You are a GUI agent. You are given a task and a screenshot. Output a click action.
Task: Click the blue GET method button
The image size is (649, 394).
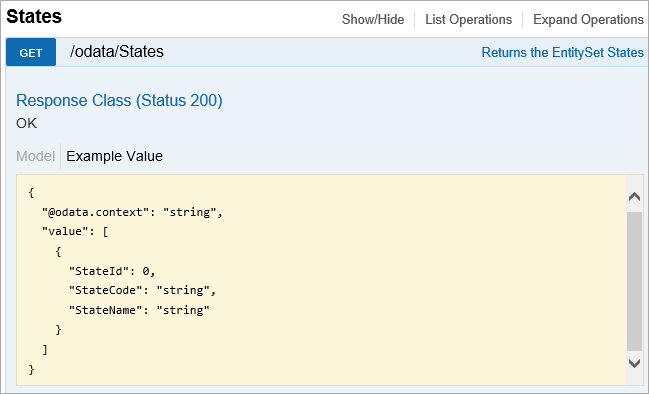31,52
